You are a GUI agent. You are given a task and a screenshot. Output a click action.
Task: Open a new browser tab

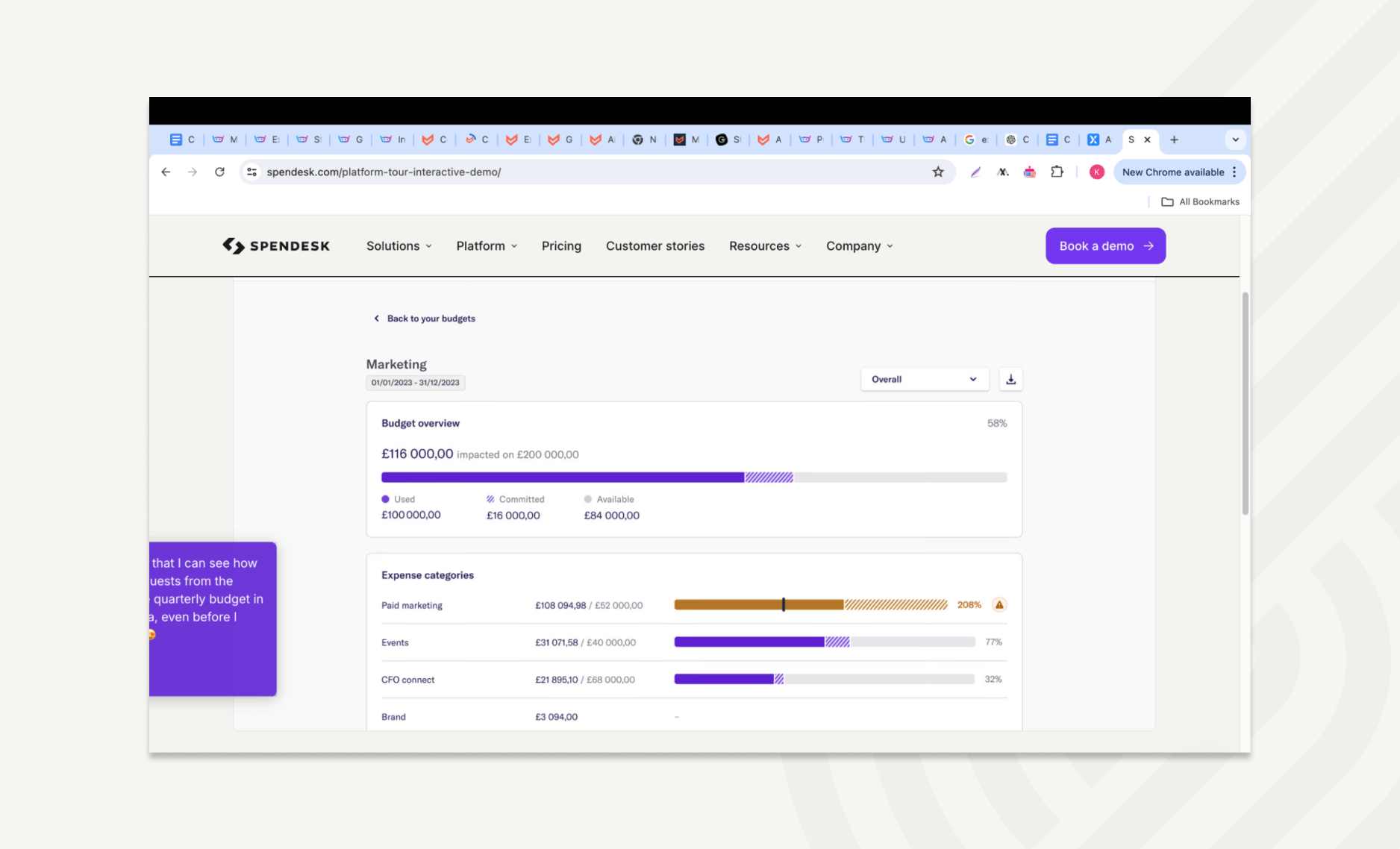point(1174,140)
